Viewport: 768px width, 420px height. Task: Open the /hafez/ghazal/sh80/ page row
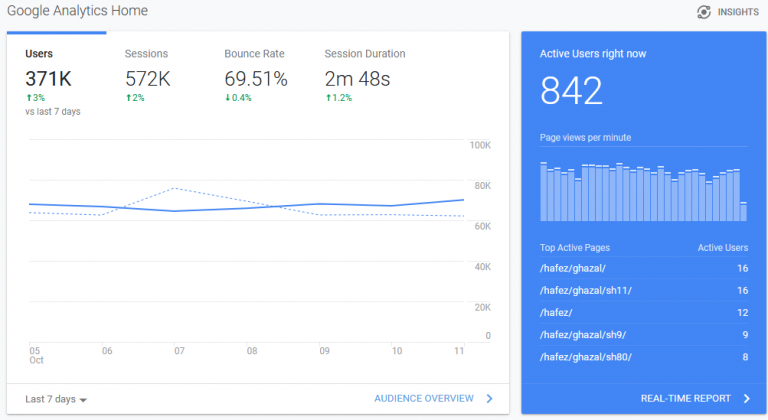pos(644,357)
